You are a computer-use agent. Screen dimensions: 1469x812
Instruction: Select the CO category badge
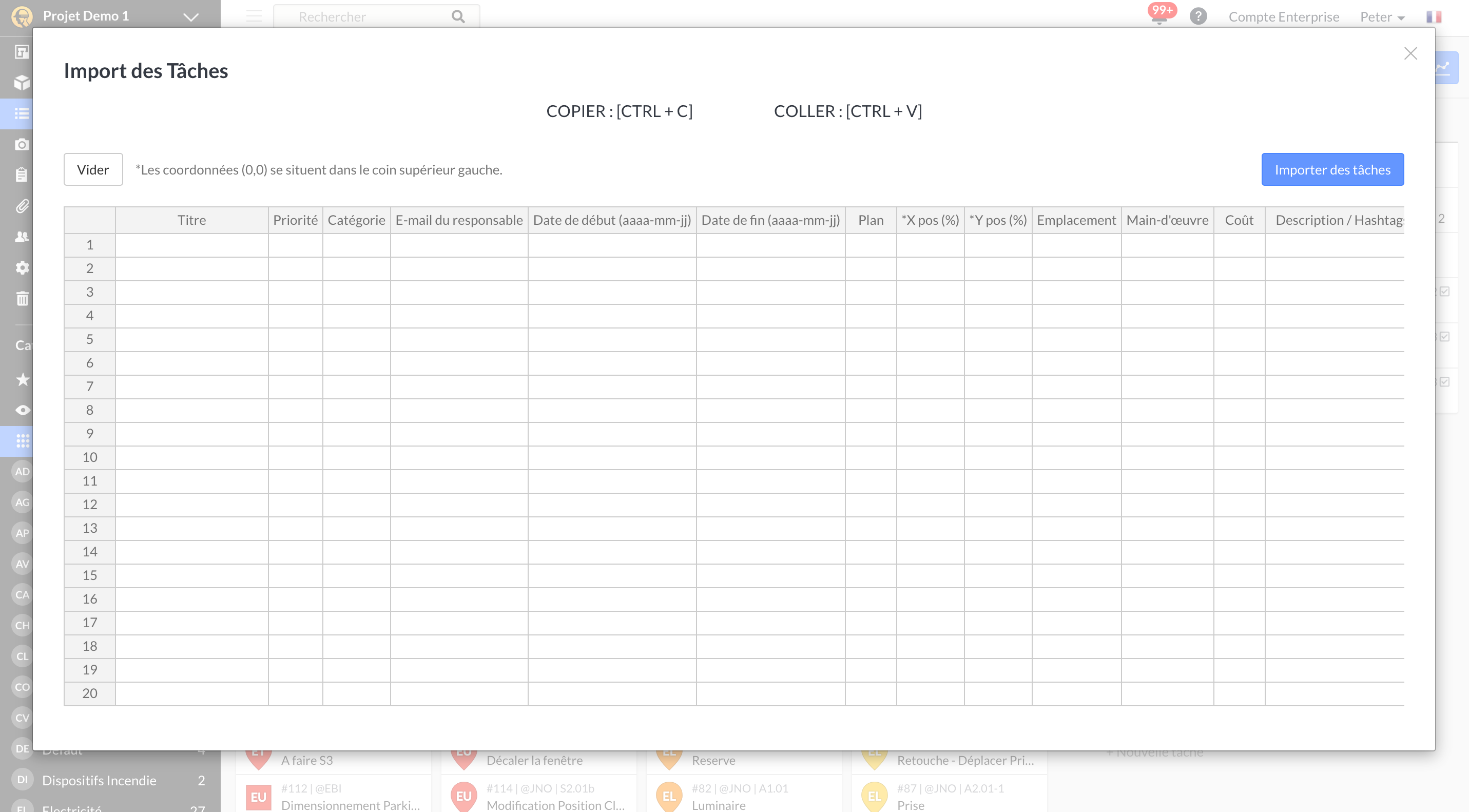tap(22, 687)
